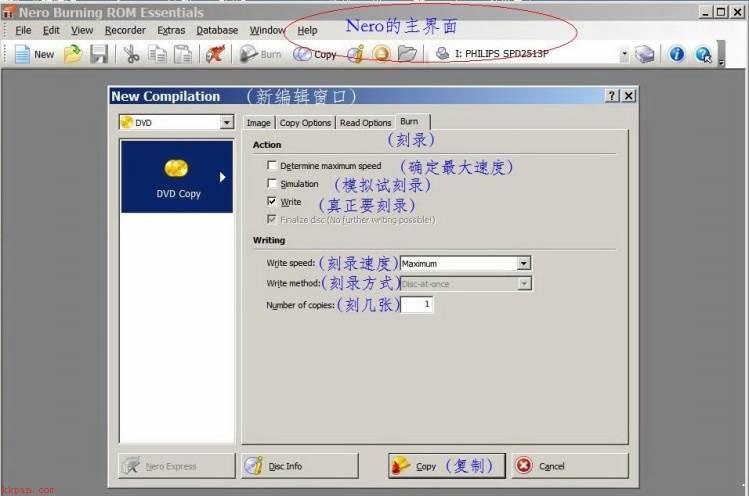The height and width of the screenshot is (496, 749).
Task: Toggle the Finalize disc checkbox
Action: [271, 219]
